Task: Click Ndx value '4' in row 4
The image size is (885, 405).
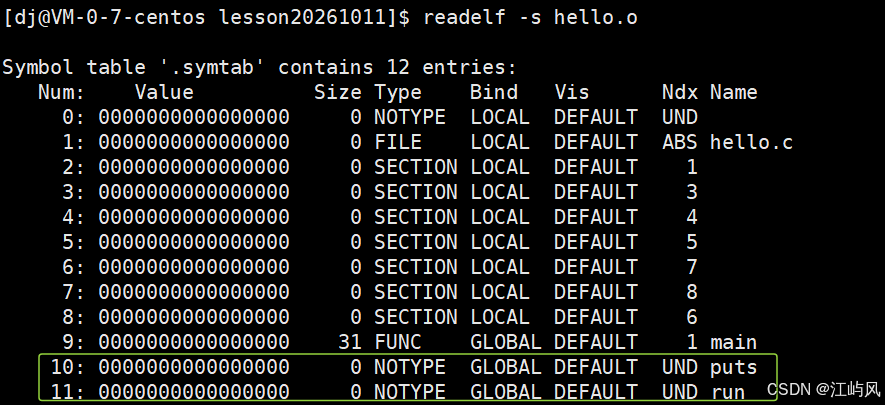Action: click(692, 217)
